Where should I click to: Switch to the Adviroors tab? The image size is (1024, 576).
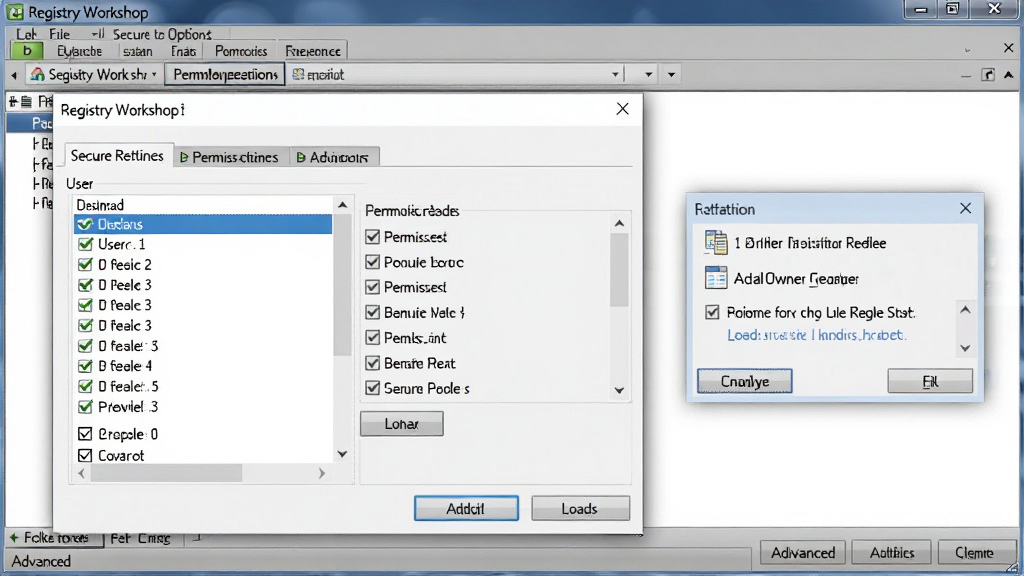pyautogui.click(x=333, y=157)
